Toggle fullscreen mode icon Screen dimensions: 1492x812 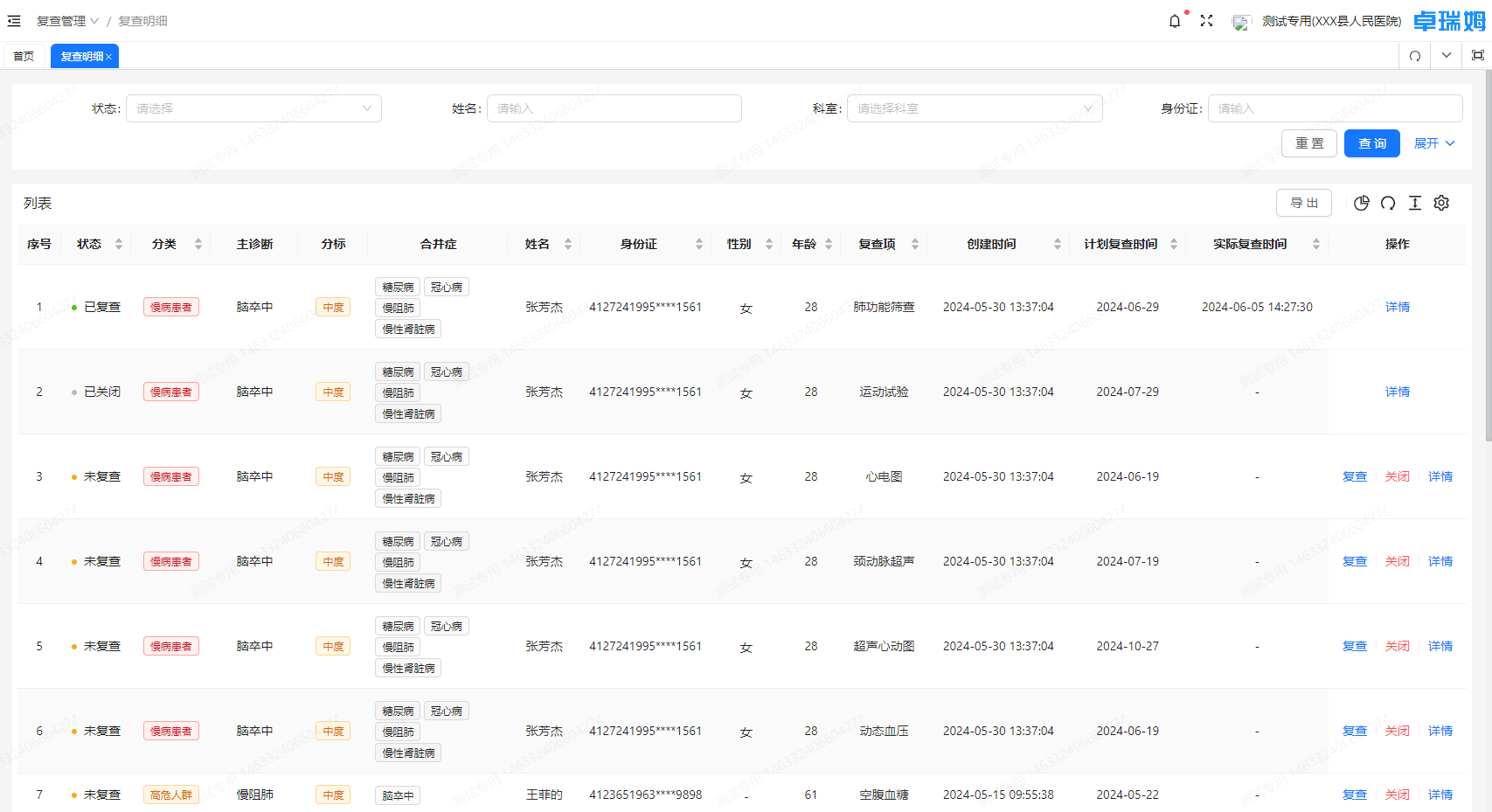[1206, 21]
